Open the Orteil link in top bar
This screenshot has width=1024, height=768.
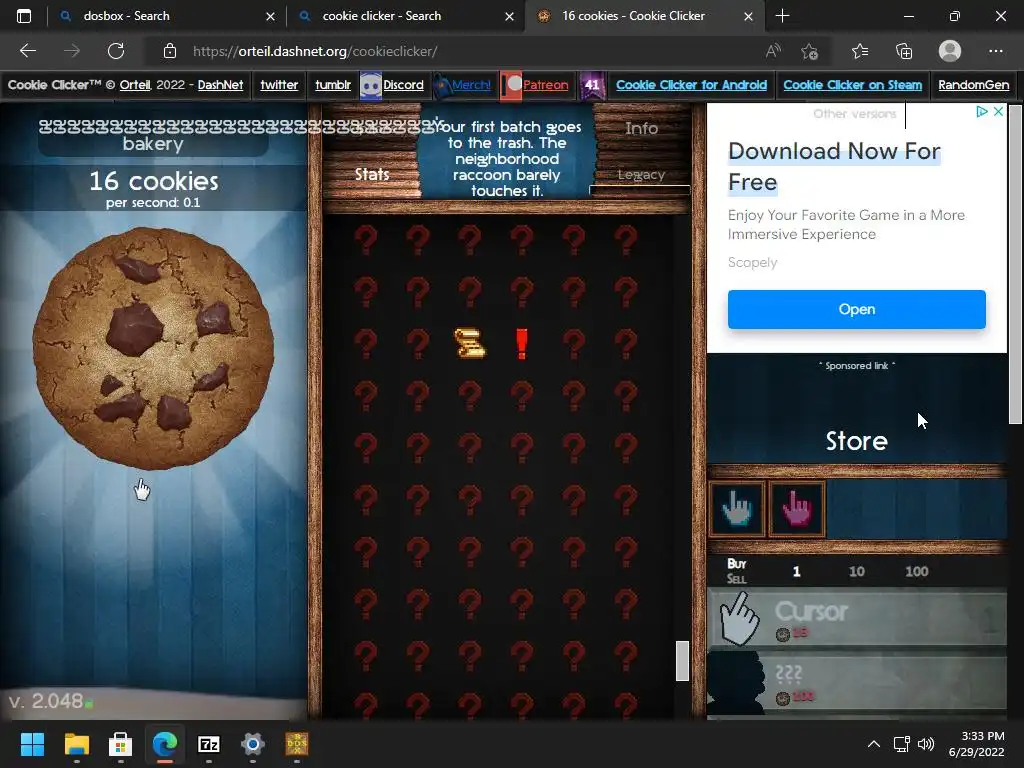pyautogui.click(x=135, y=85)
